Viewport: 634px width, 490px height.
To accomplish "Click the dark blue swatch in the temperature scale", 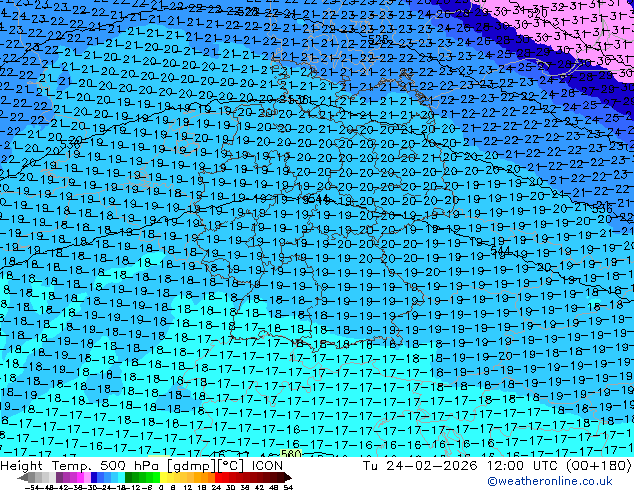I will pos(94,477).
